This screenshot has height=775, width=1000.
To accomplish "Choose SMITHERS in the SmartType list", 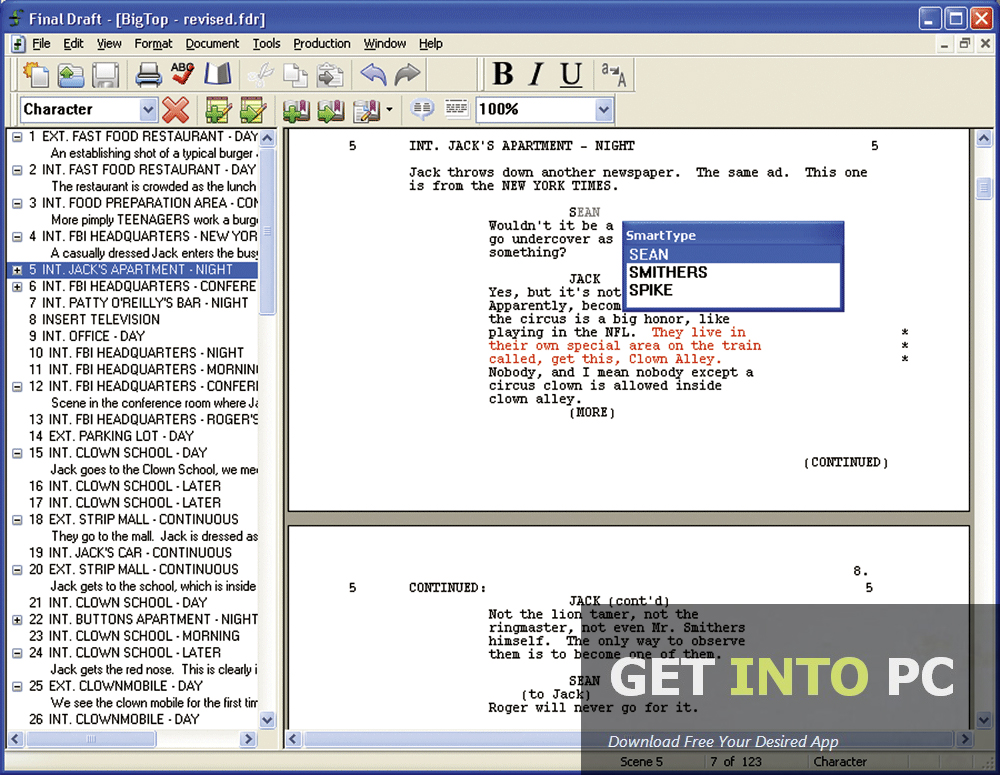I will pos(732,272).
